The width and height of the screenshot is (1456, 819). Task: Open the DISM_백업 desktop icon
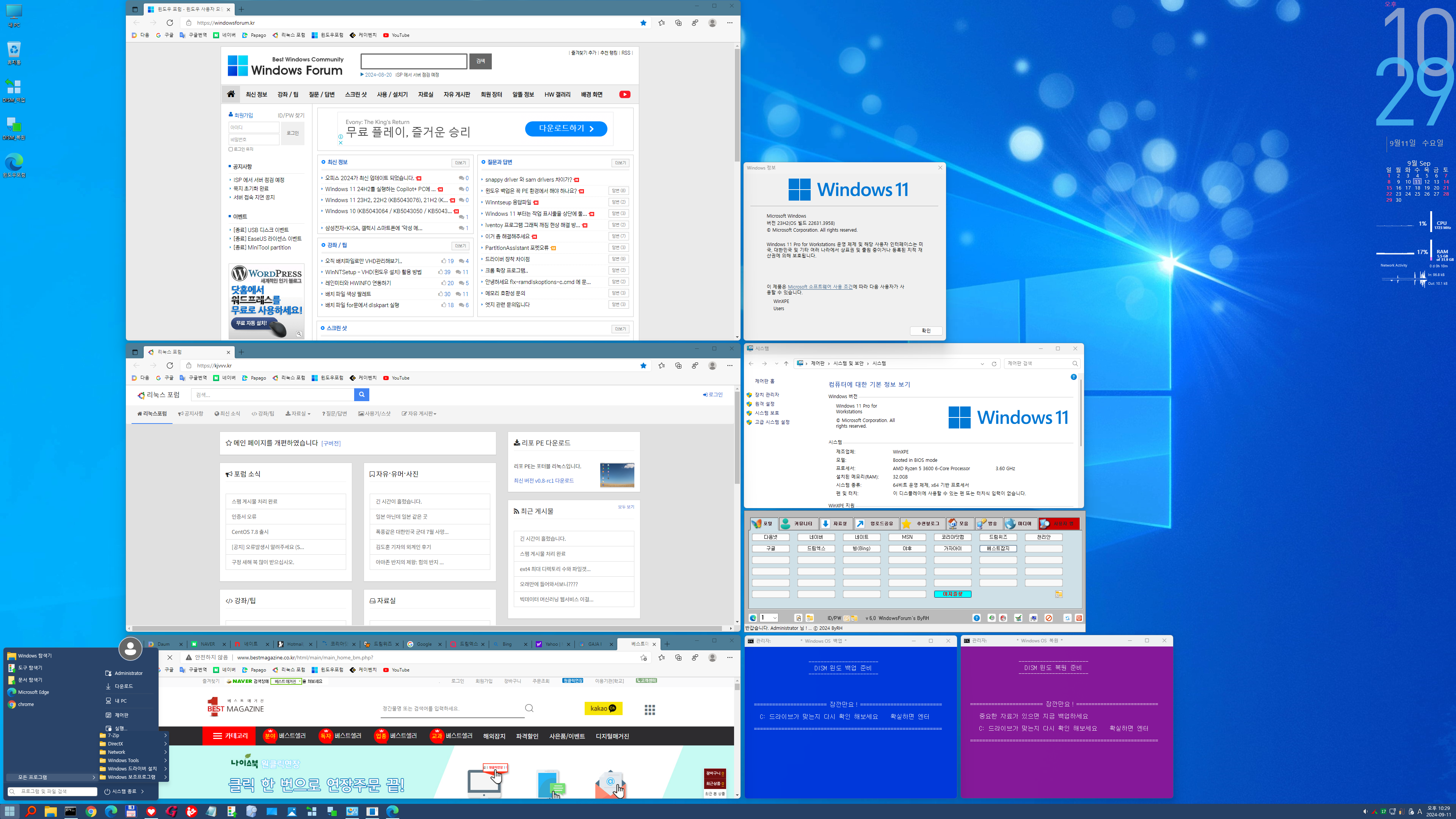(14, 90)
